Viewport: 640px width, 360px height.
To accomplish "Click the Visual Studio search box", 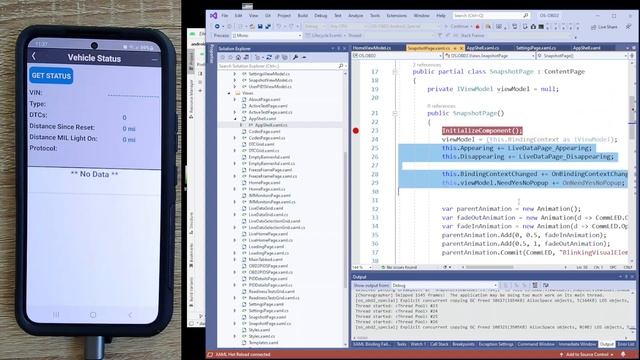I will [491, 16].
